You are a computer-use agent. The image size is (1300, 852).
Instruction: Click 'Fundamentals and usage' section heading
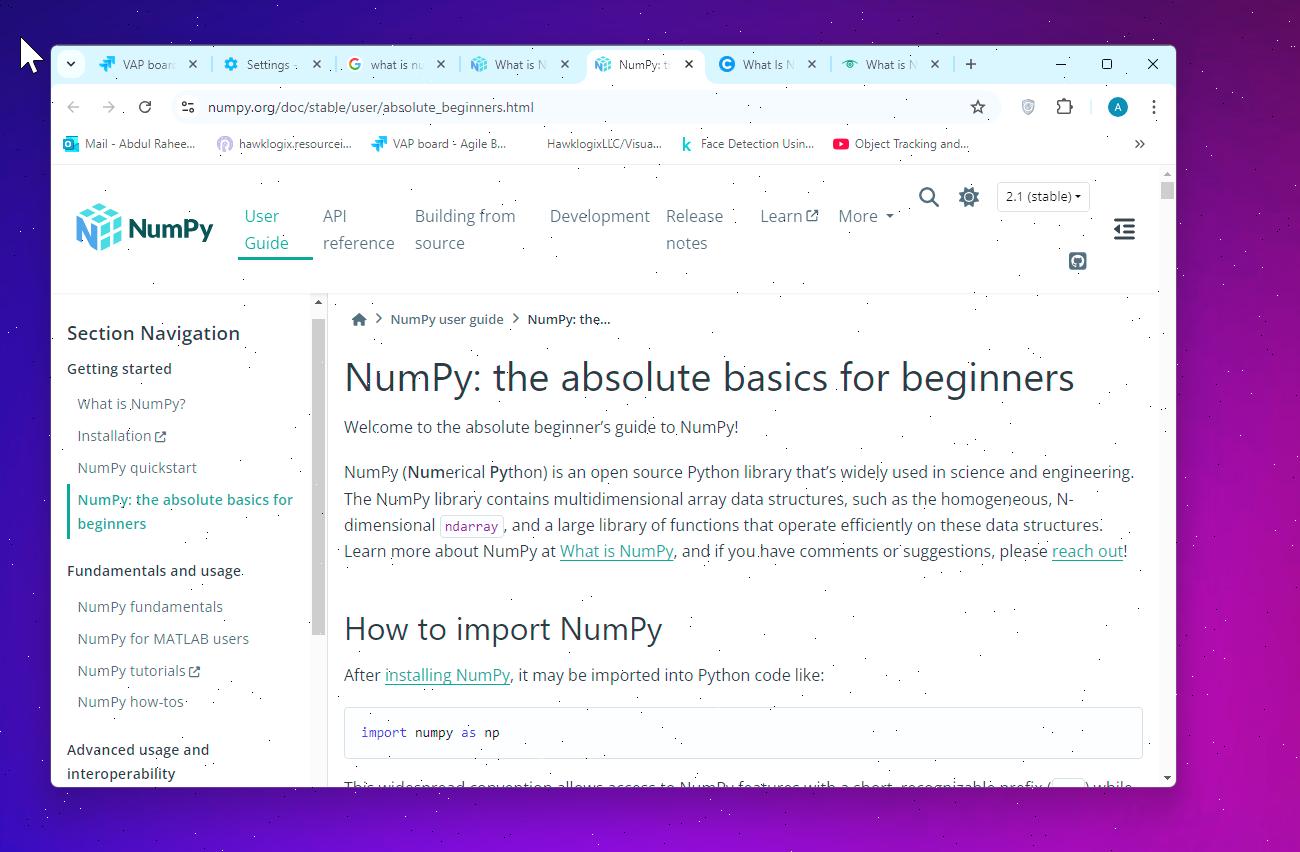(154, 571)
